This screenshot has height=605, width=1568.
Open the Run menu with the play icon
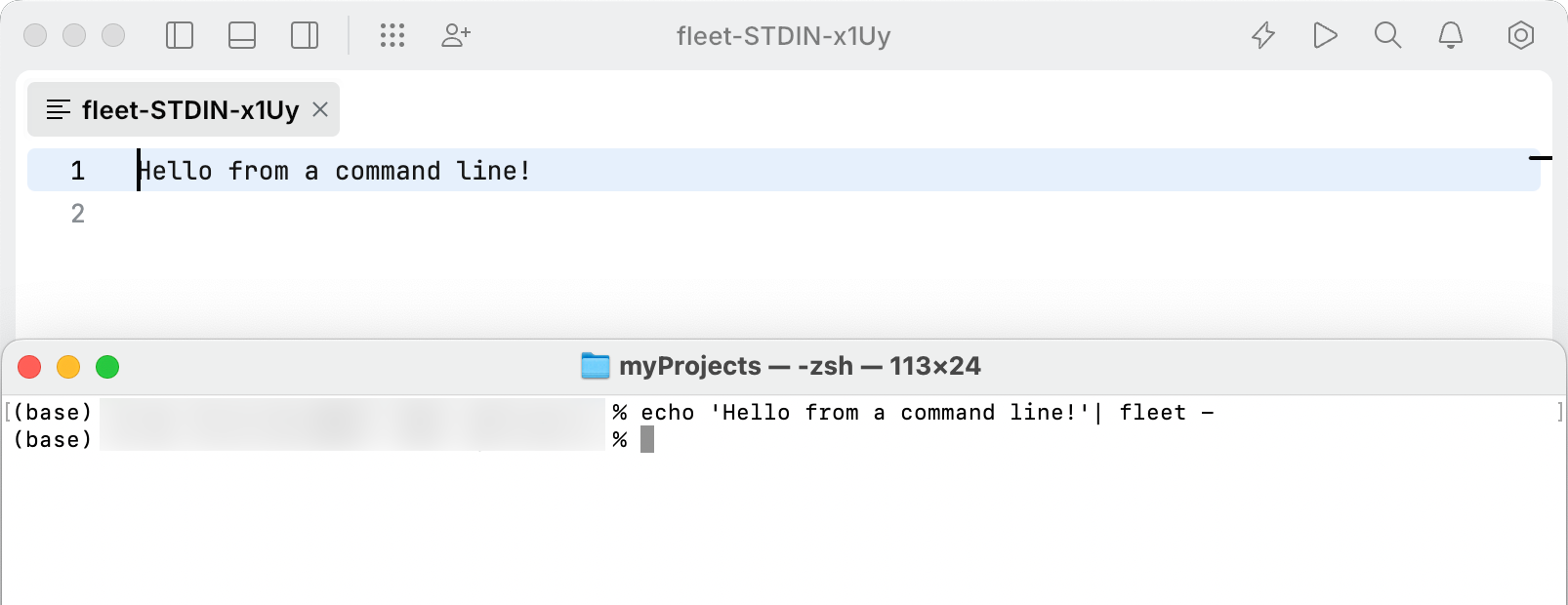(1325, 35)
